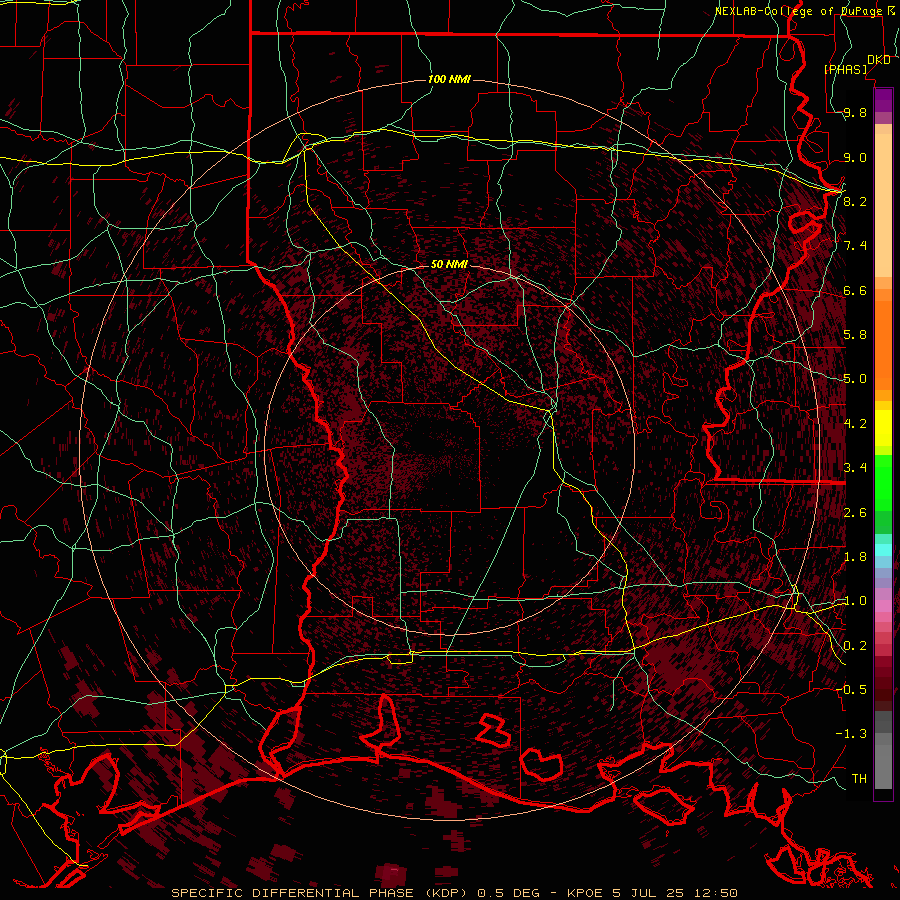
Task: Click the 5.0 scale value
Action: tap(855, 379)
